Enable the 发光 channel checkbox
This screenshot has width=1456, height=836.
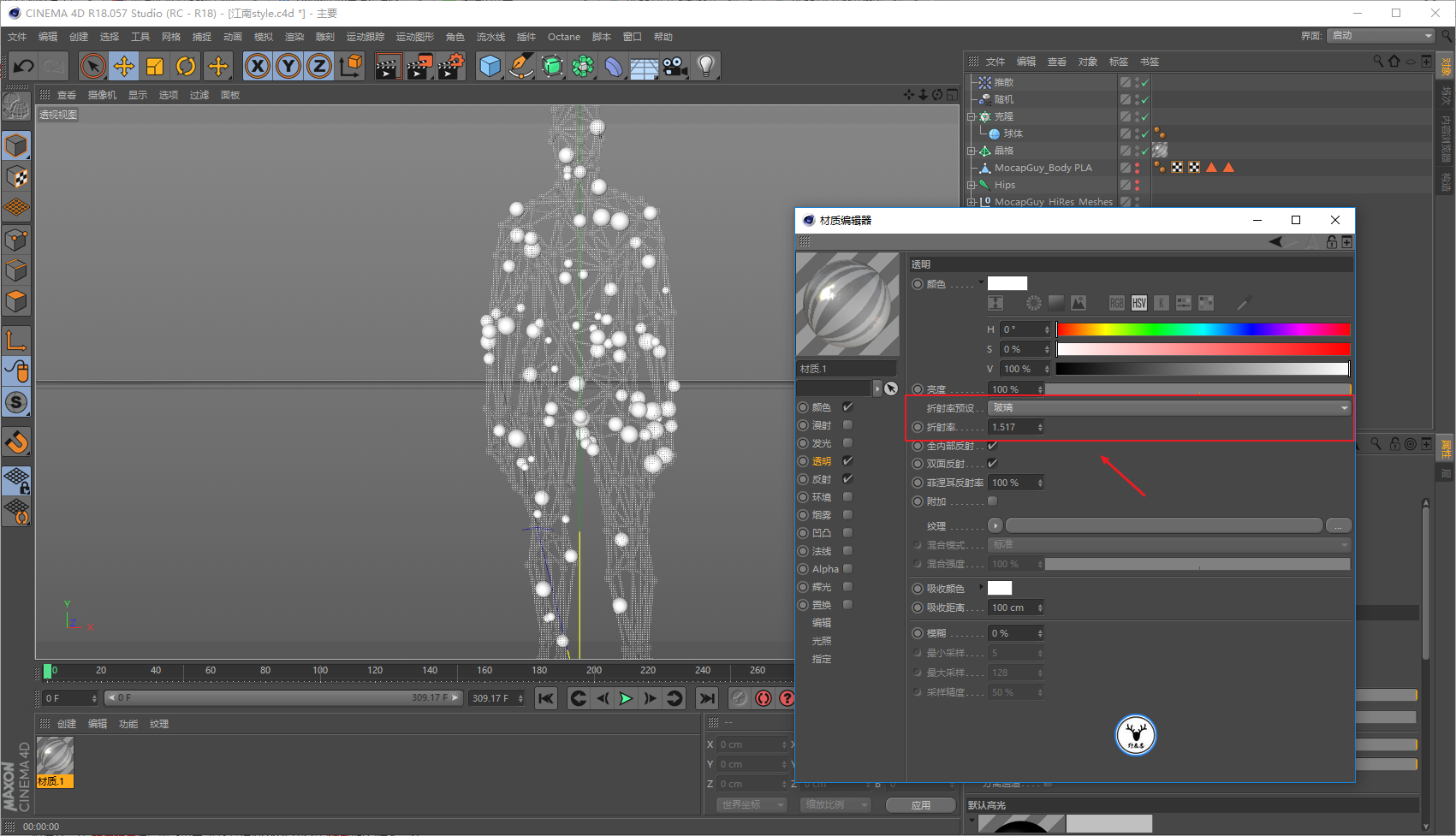(x=847, y=442)
